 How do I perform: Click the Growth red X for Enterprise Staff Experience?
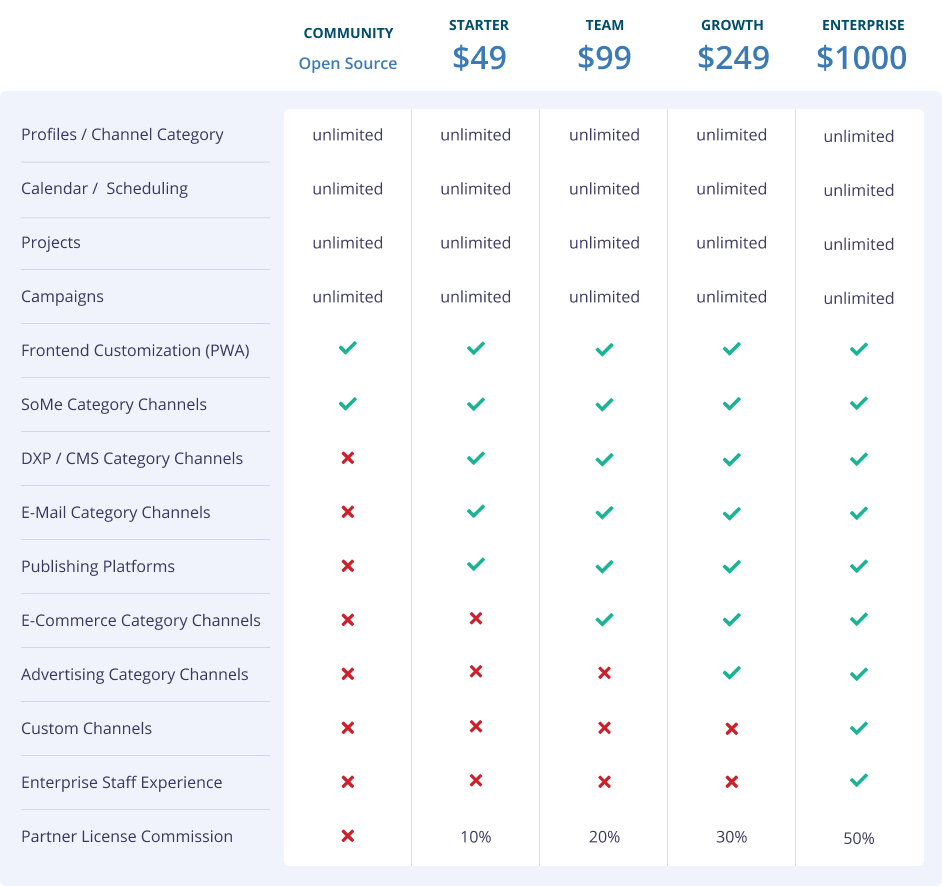[x=732, y=782]
